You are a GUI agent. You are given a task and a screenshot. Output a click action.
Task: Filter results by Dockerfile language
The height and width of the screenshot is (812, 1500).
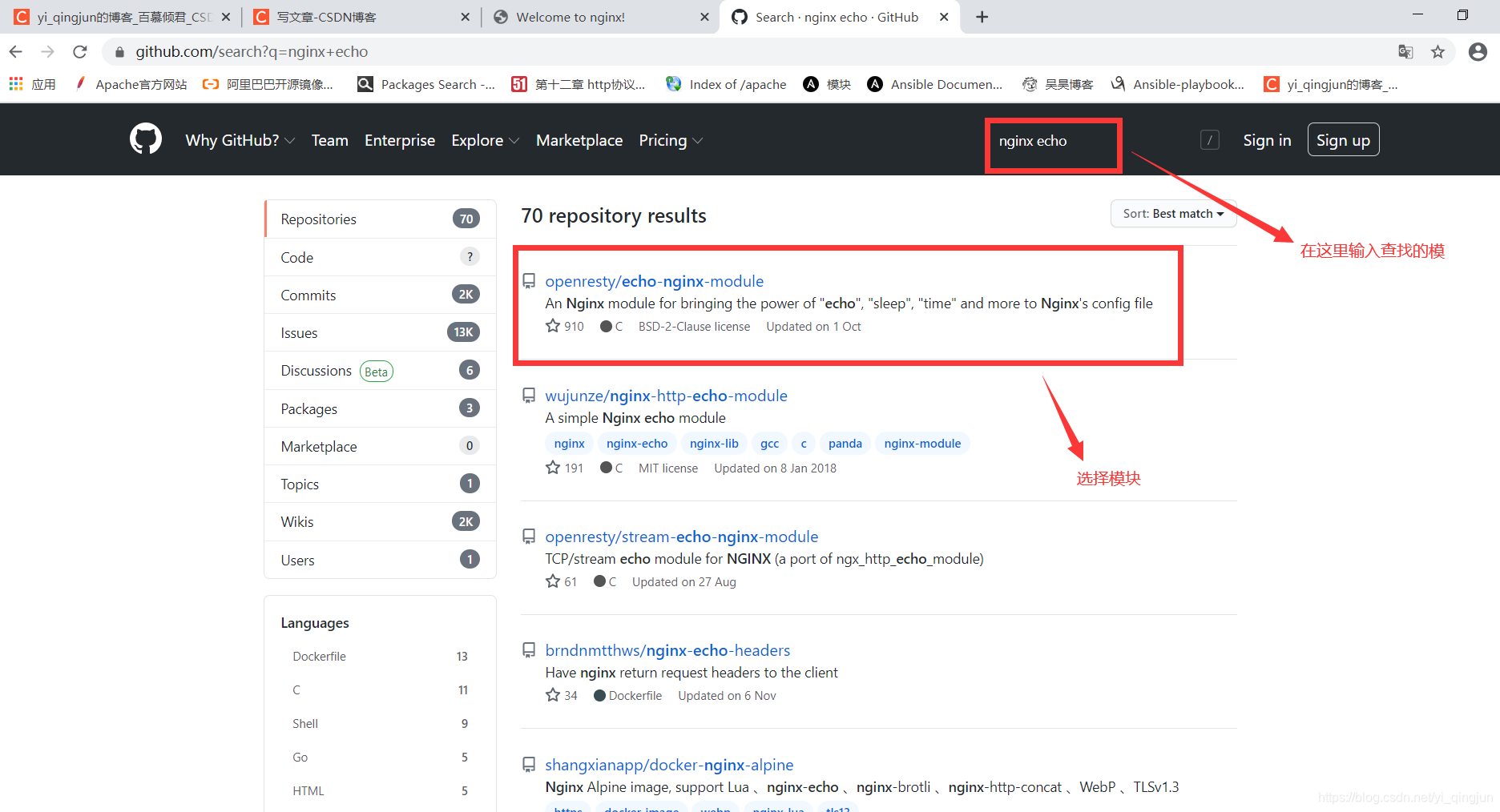[381, 656]
